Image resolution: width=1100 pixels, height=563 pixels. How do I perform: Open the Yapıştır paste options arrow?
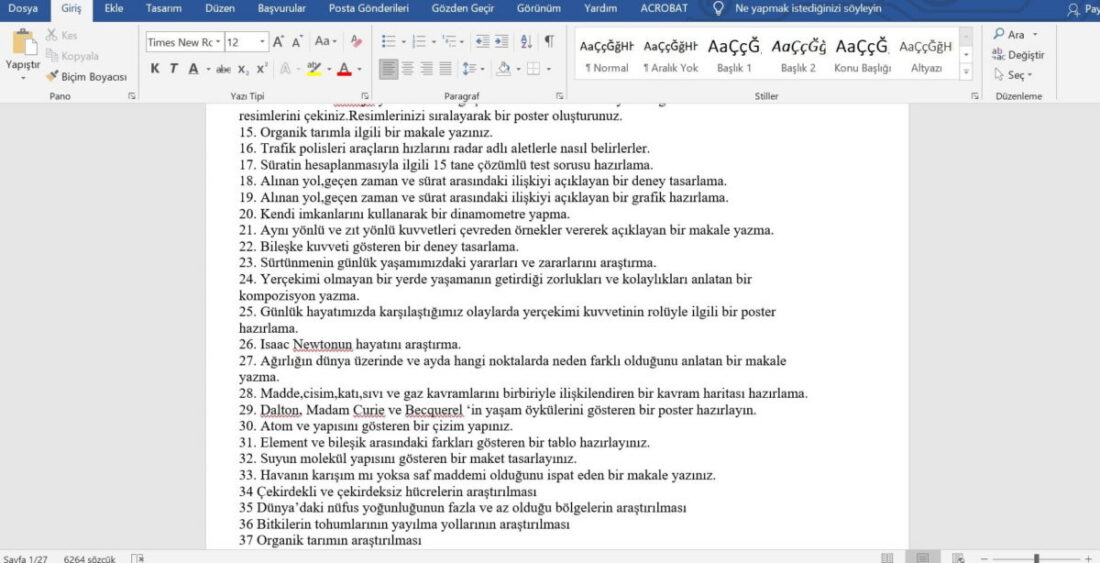pos(23,78)
